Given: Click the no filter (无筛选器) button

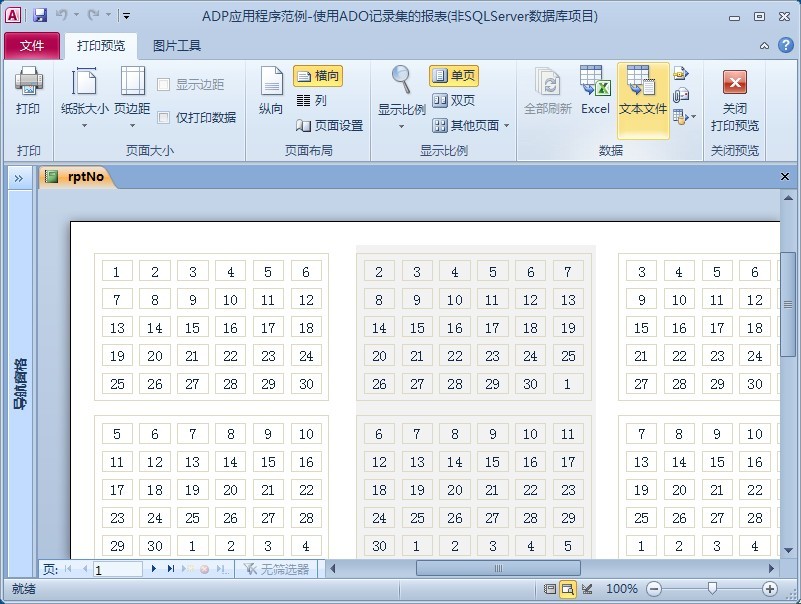Looking at the screenshot, I should pyautogui.click(x=276, y=569).
